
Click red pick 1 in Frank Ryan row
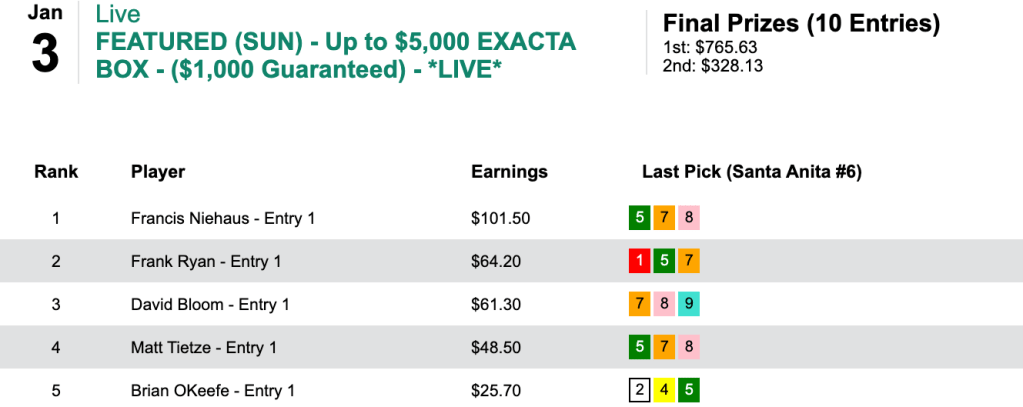[638, 262]
